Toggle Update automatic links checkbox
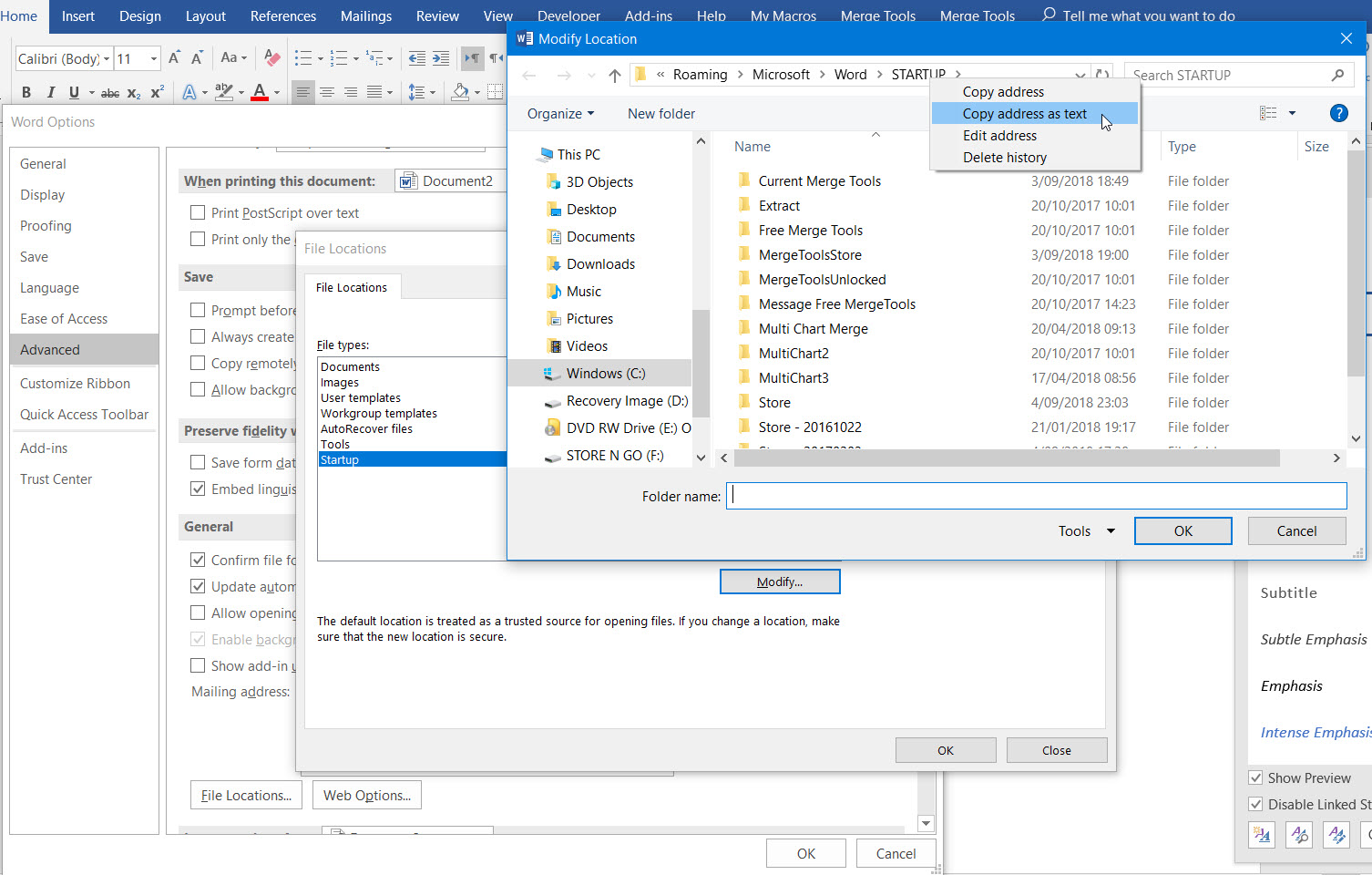1372x875 pixels. click(x=198, y=586)
